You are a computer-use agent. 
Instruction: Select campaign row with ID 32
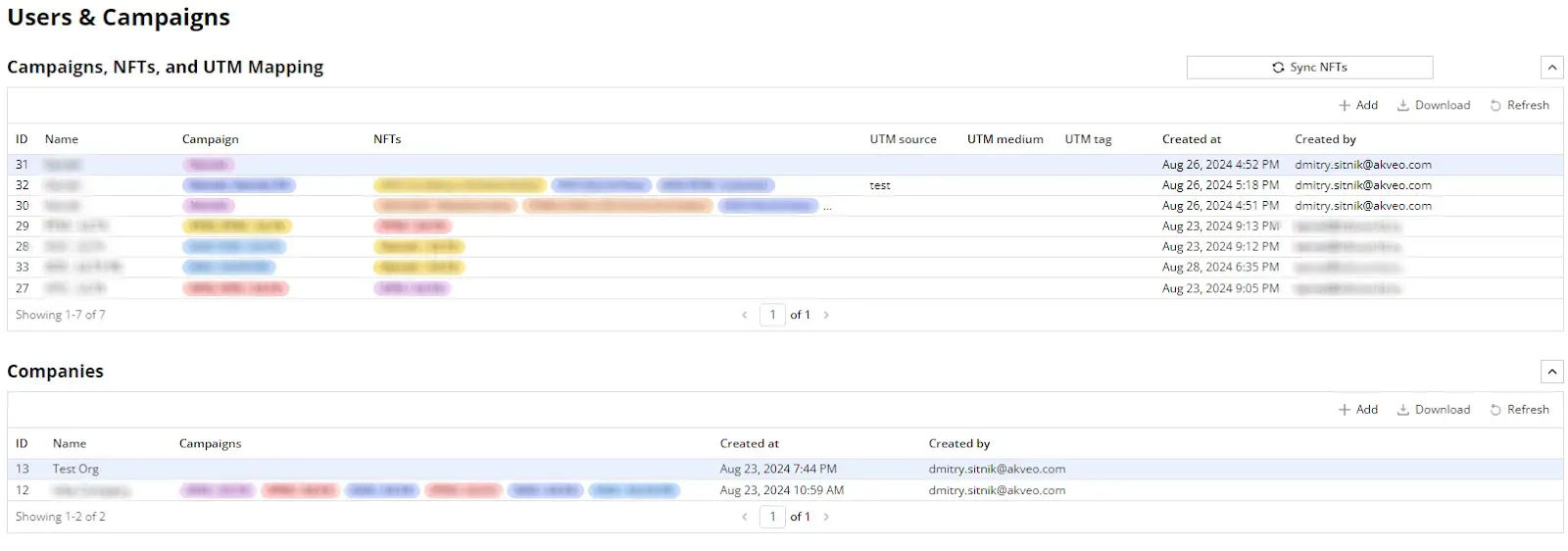click(x=785, y=185)
